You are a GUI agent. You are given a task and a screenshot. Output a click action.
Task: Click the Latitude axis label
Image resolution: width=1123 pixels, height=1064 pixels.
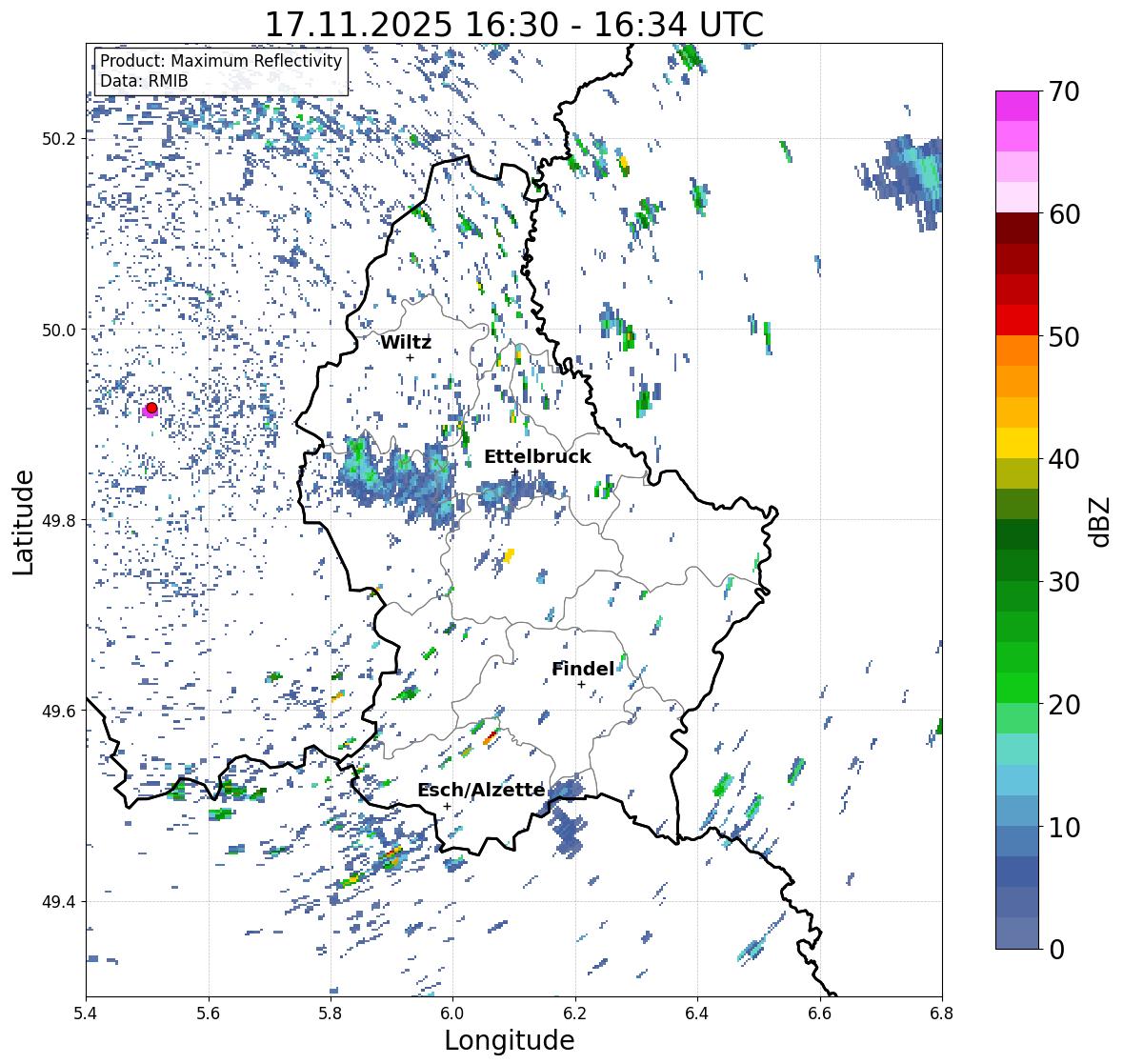[x=23, y=522]
